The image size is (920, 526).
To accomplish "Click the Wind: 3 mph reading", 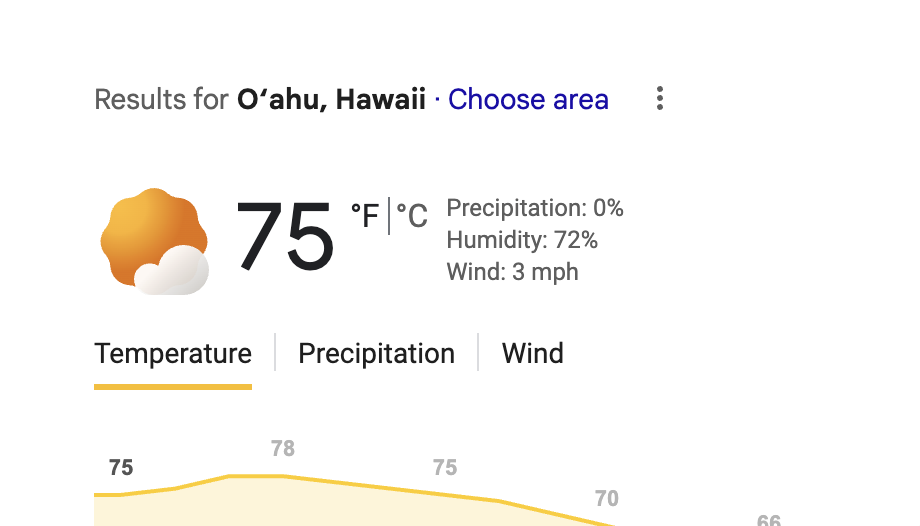I will pos(512,272).
